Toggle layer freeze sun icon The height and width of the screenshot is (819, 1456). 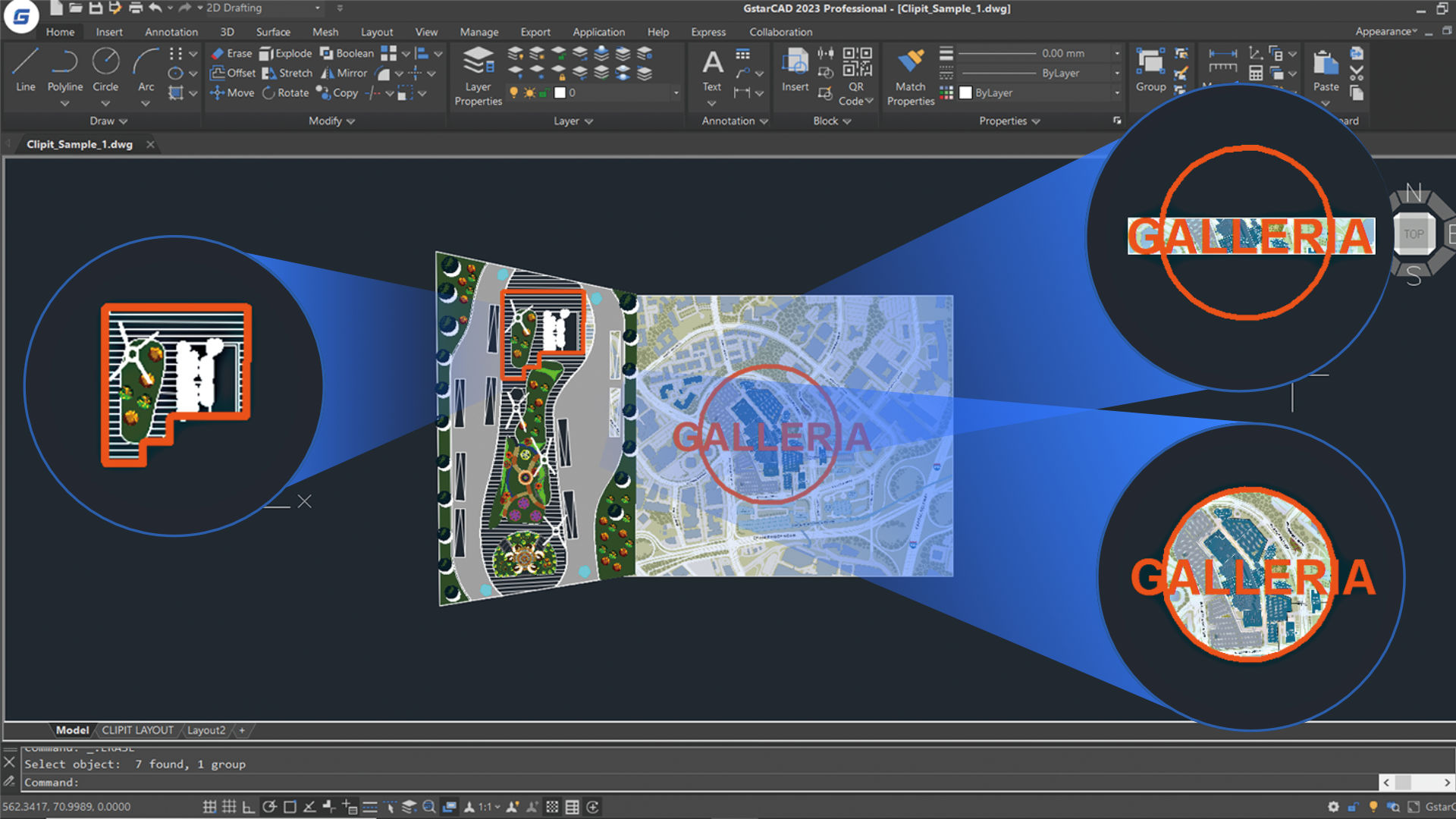pyautogui.click(x=529, y=93)
